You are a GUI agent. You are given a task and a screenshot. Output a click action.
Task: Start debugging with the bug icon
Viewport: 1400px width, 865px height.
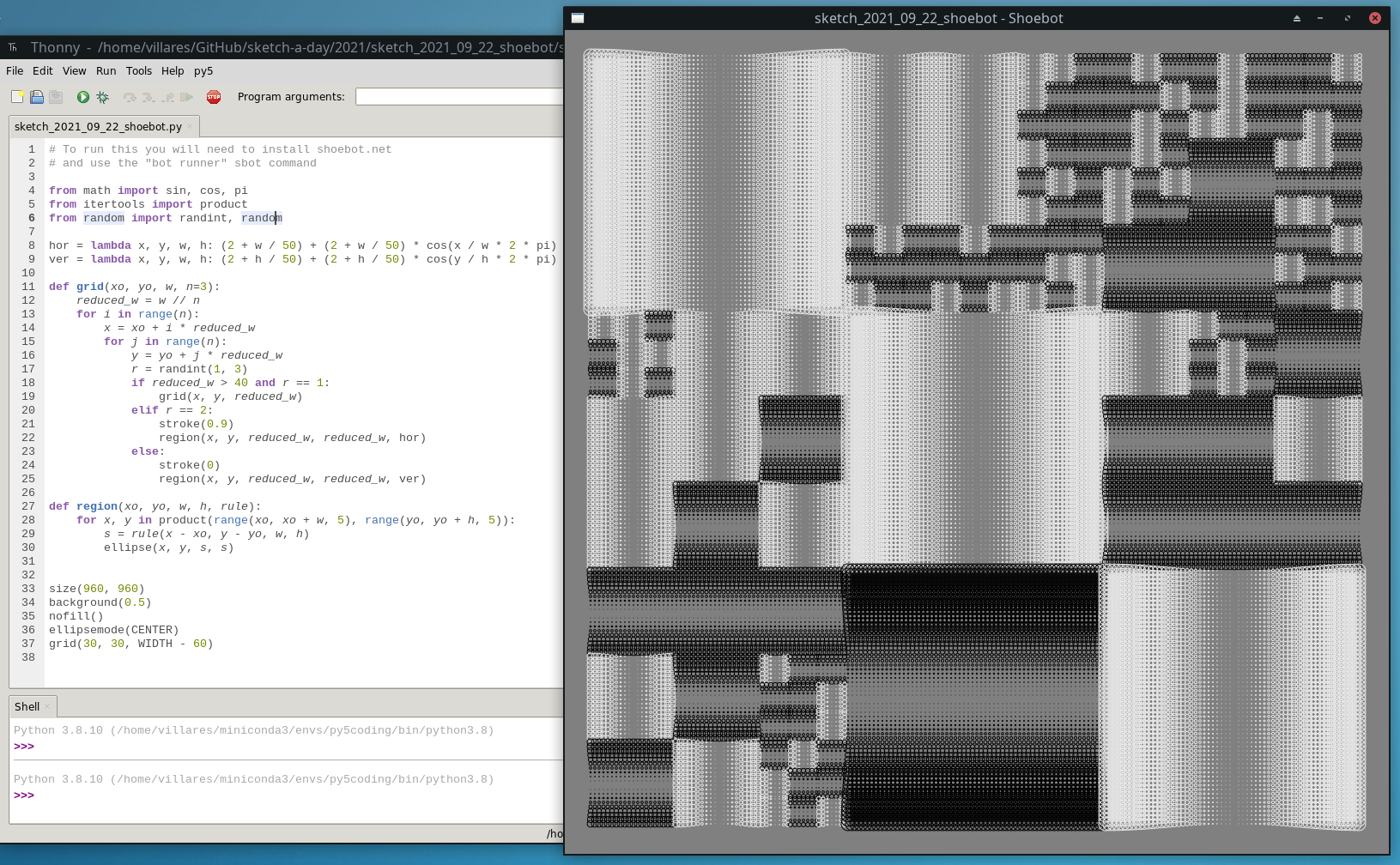(103, 97)
